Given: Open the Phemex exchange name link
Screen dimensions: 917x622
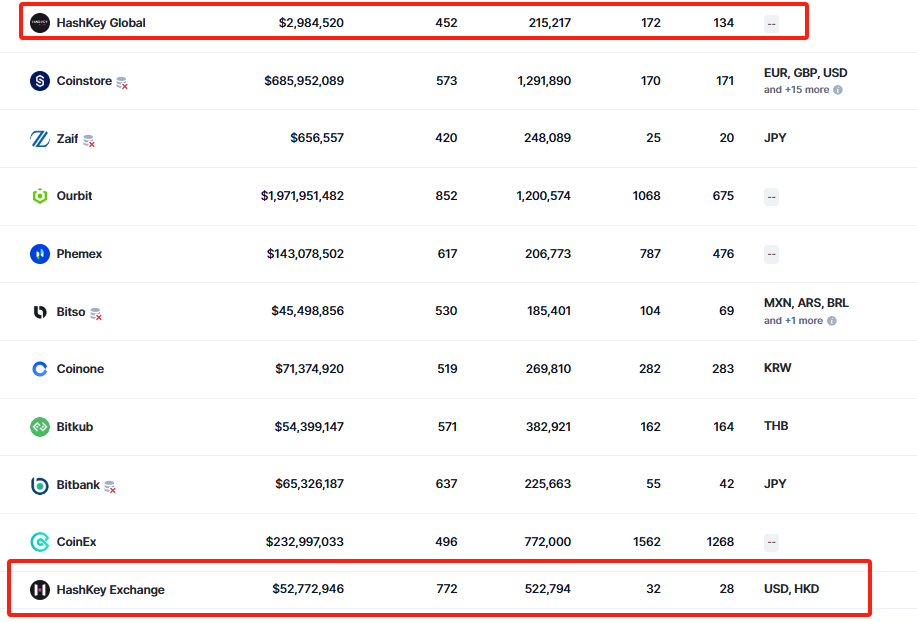Looking at the screenshot, I should (79, 254).
